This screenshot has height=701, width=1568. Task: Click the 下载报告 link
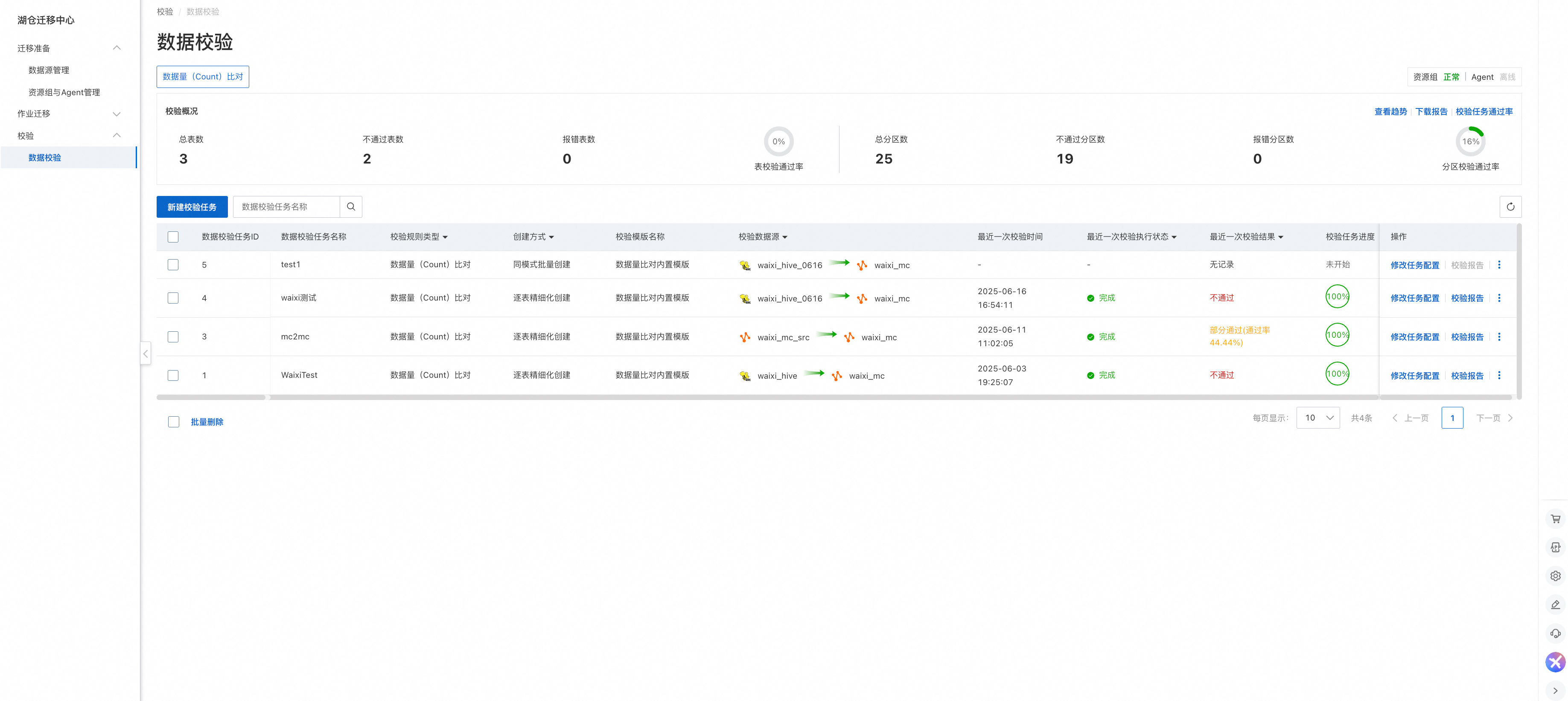click(1431, 111)
